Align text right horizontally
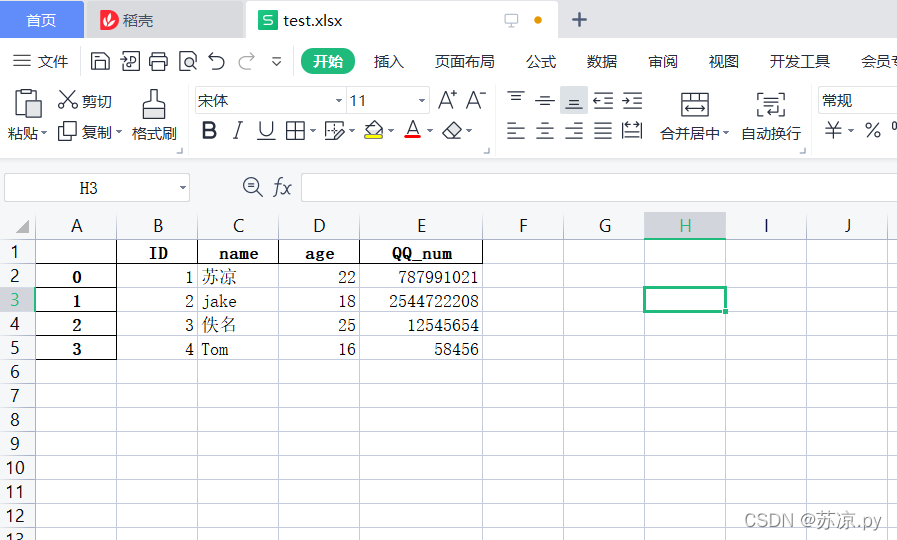Screen dimensions: 897x540 (574, 131)
